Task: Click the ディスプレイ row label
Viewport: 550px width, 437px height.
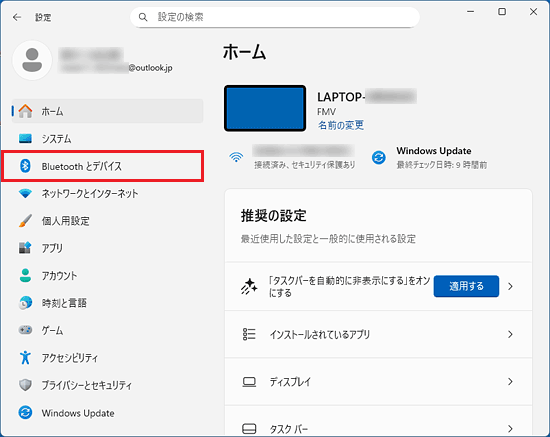Action: (x=290, y=382)
